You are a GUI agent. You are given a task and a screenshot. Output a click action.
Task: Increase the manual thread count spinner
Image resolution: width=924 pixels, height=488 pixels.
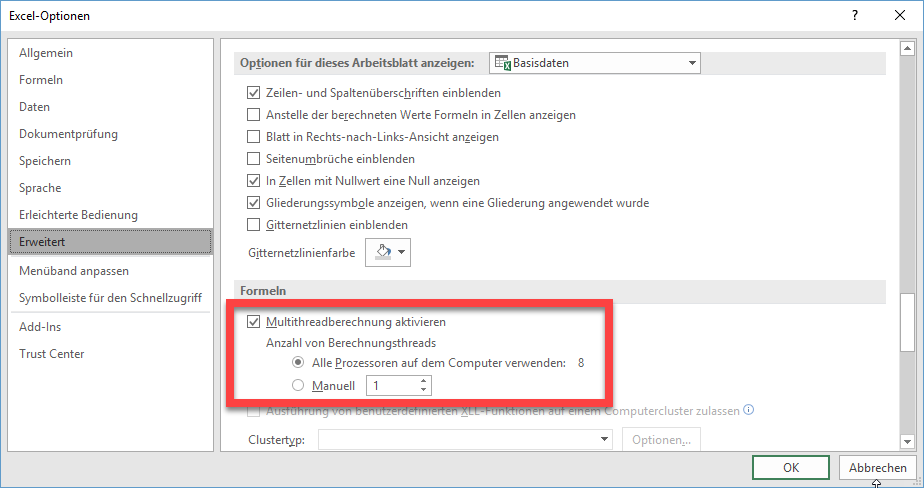pyautogui.click(x=425, y=380)
